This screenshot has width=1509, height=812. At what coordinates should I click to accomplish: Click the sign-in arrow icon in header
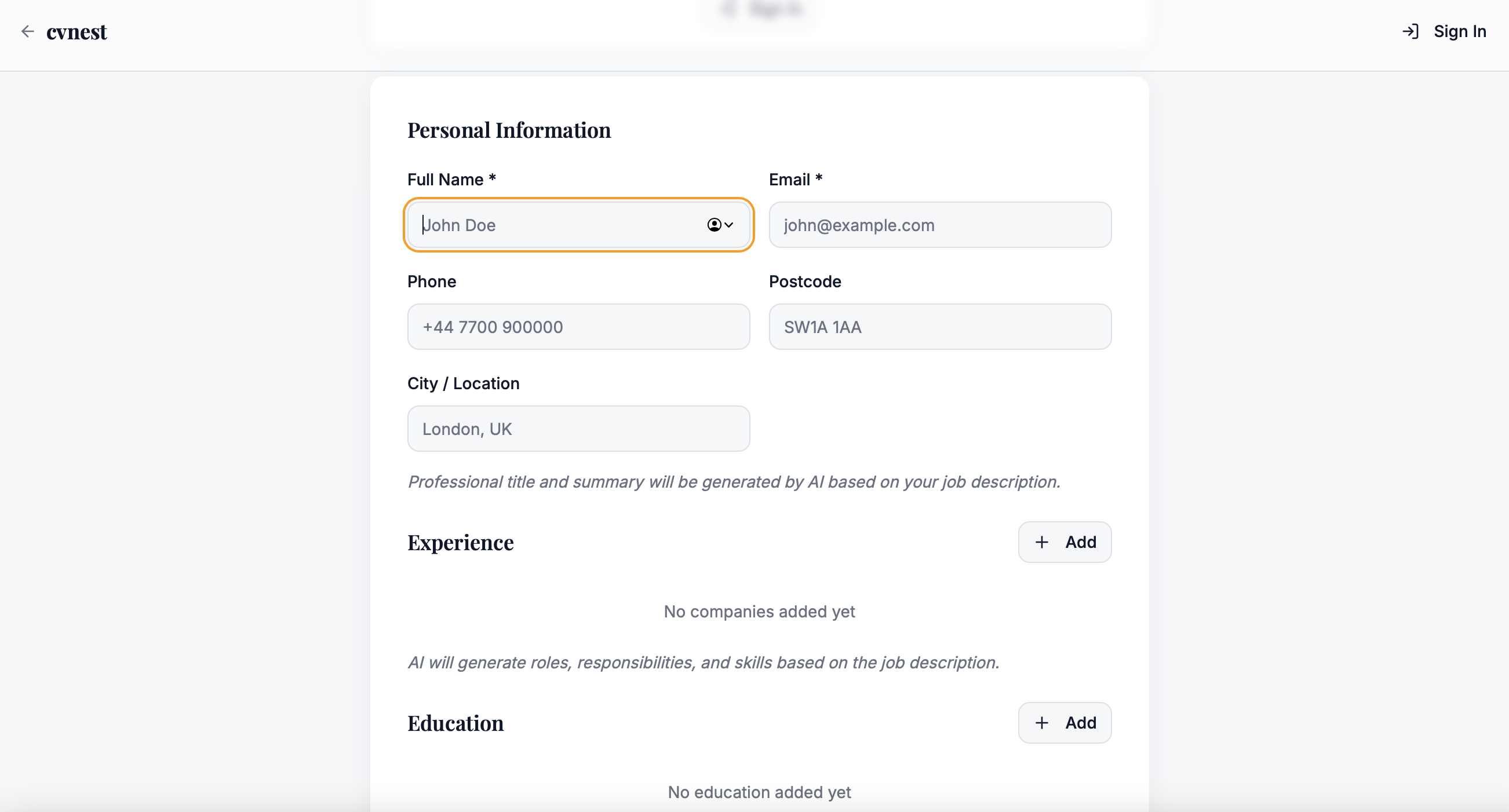[1410, 32]
